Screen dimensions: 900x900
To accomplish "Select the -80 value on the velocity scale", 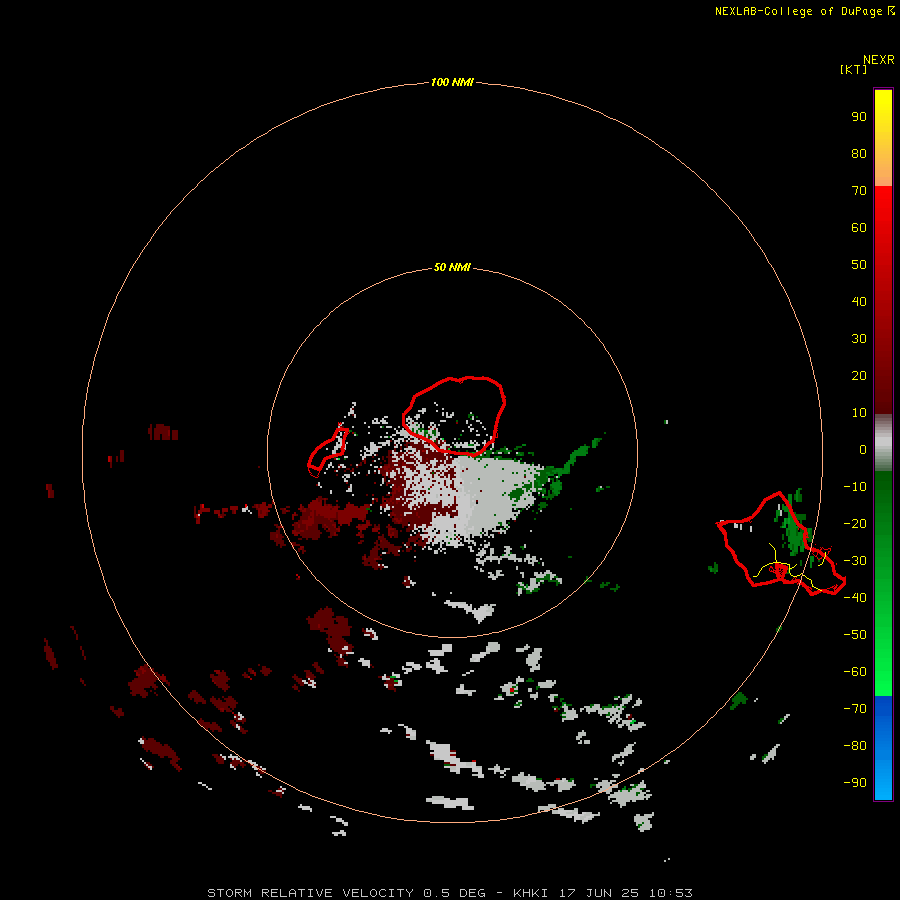I will (x=855, y=746).
